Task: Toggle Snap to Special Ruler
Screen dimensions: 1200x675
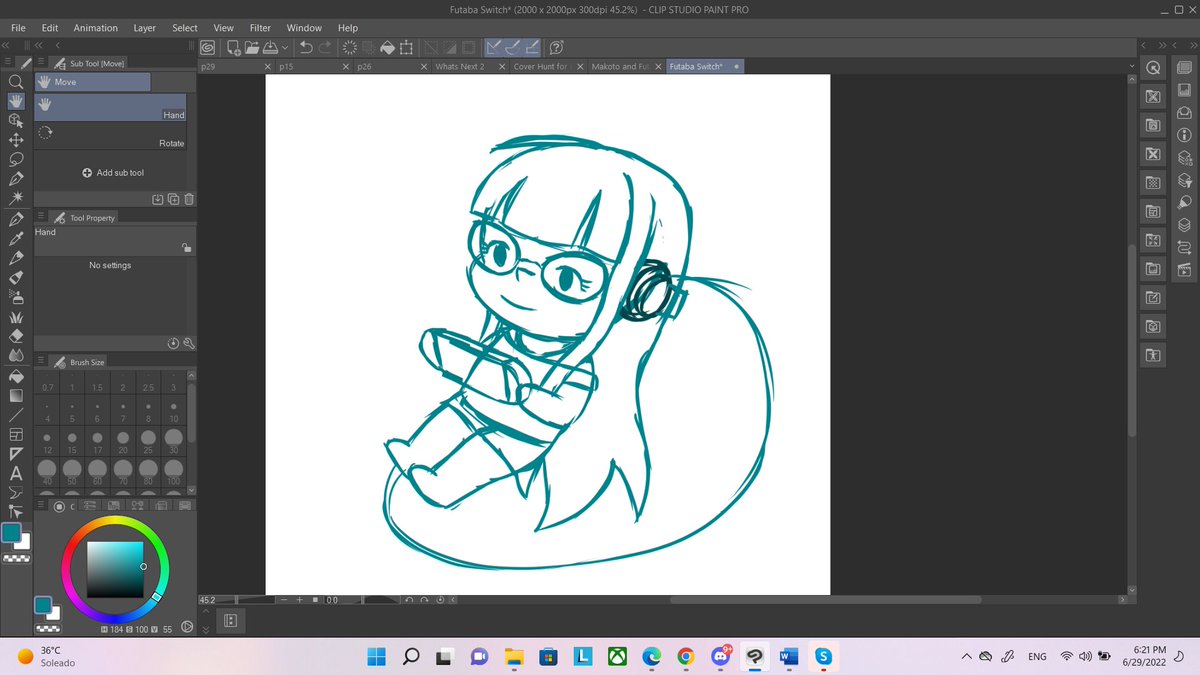Action: pyautogui.click(x=513, y=47)
